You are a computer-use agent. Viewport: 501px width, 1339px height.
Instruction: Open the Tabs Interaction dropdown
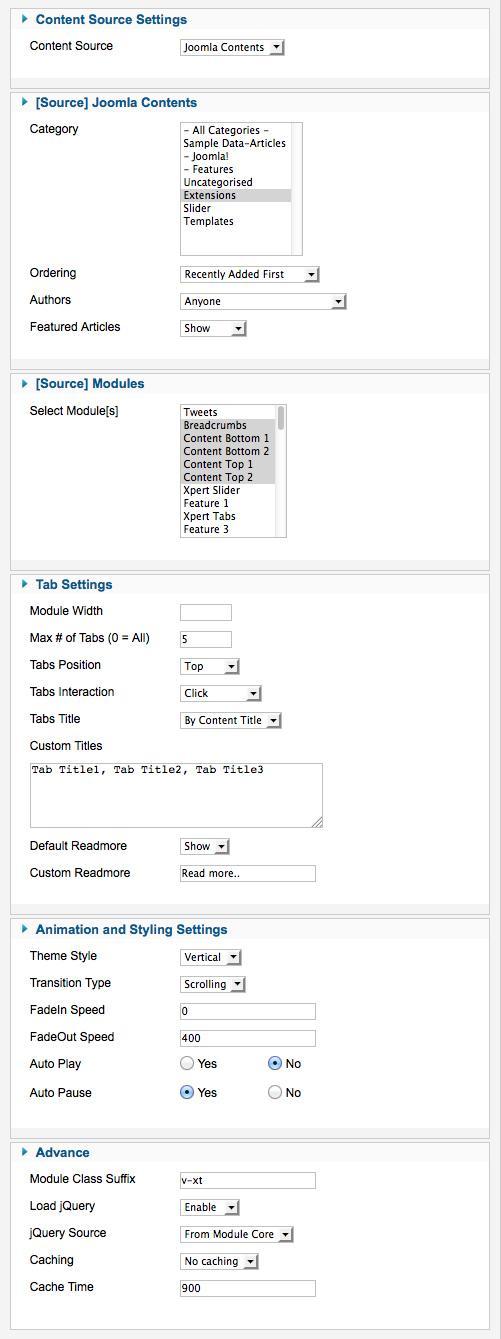click(221, 693)
